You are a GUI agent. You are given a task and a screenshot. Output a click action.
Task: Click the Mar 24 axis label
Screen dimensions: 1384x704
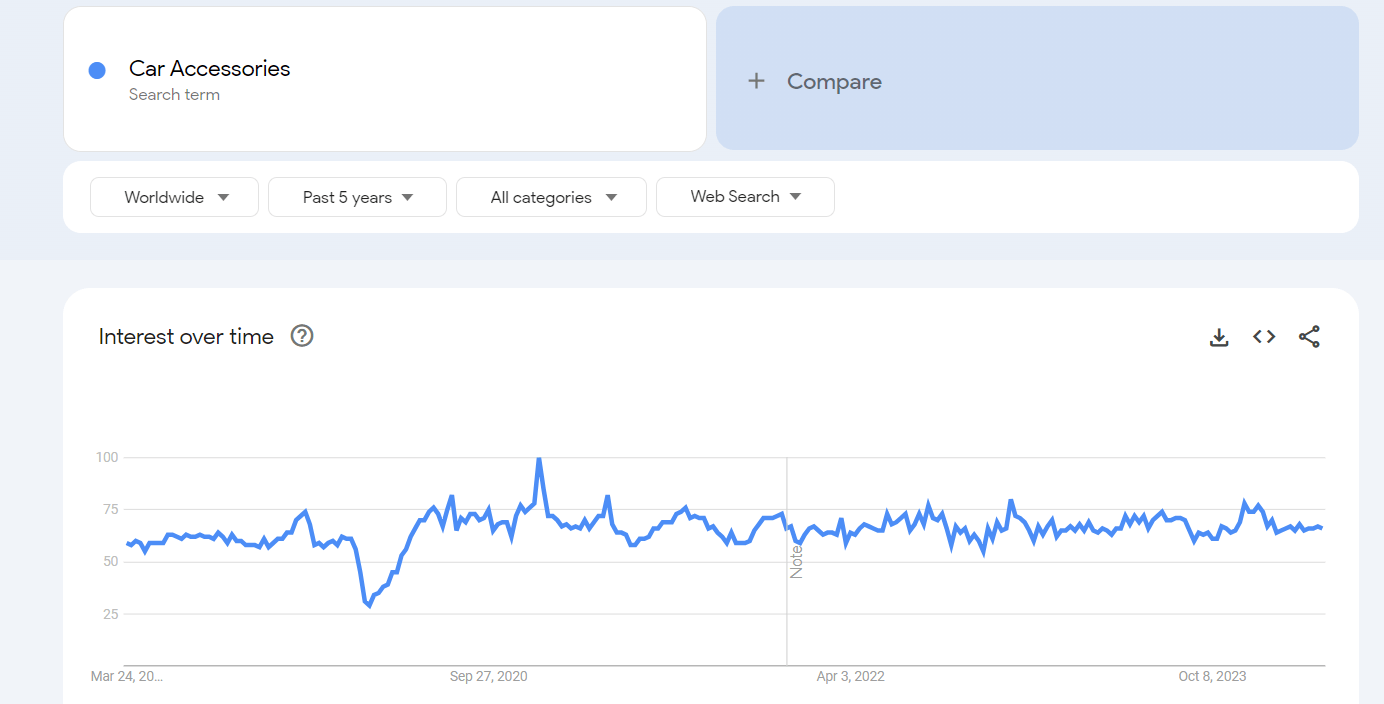point(127,677)
